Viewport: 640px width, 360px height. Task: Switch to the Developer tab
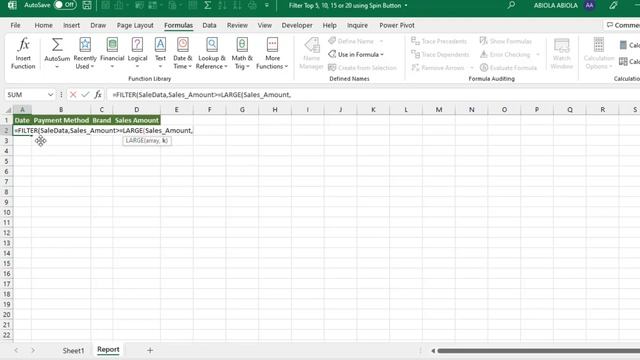pyautogui.click(x=297, y=25)
